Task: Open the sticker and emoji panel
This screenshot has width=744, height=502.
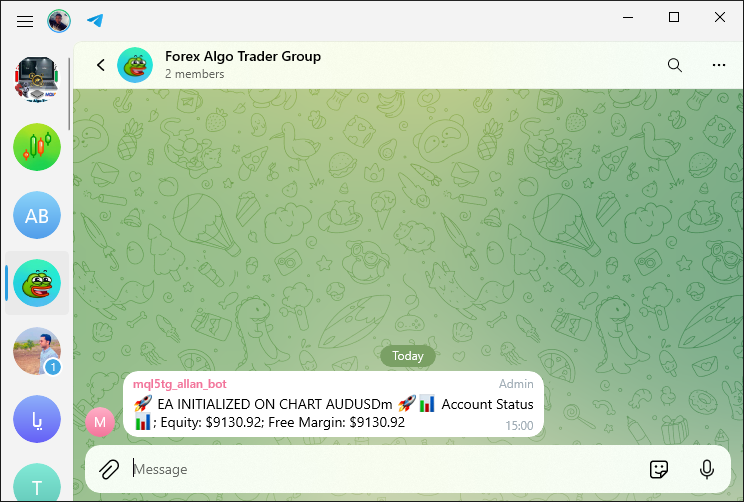Action: coord(659,469)
